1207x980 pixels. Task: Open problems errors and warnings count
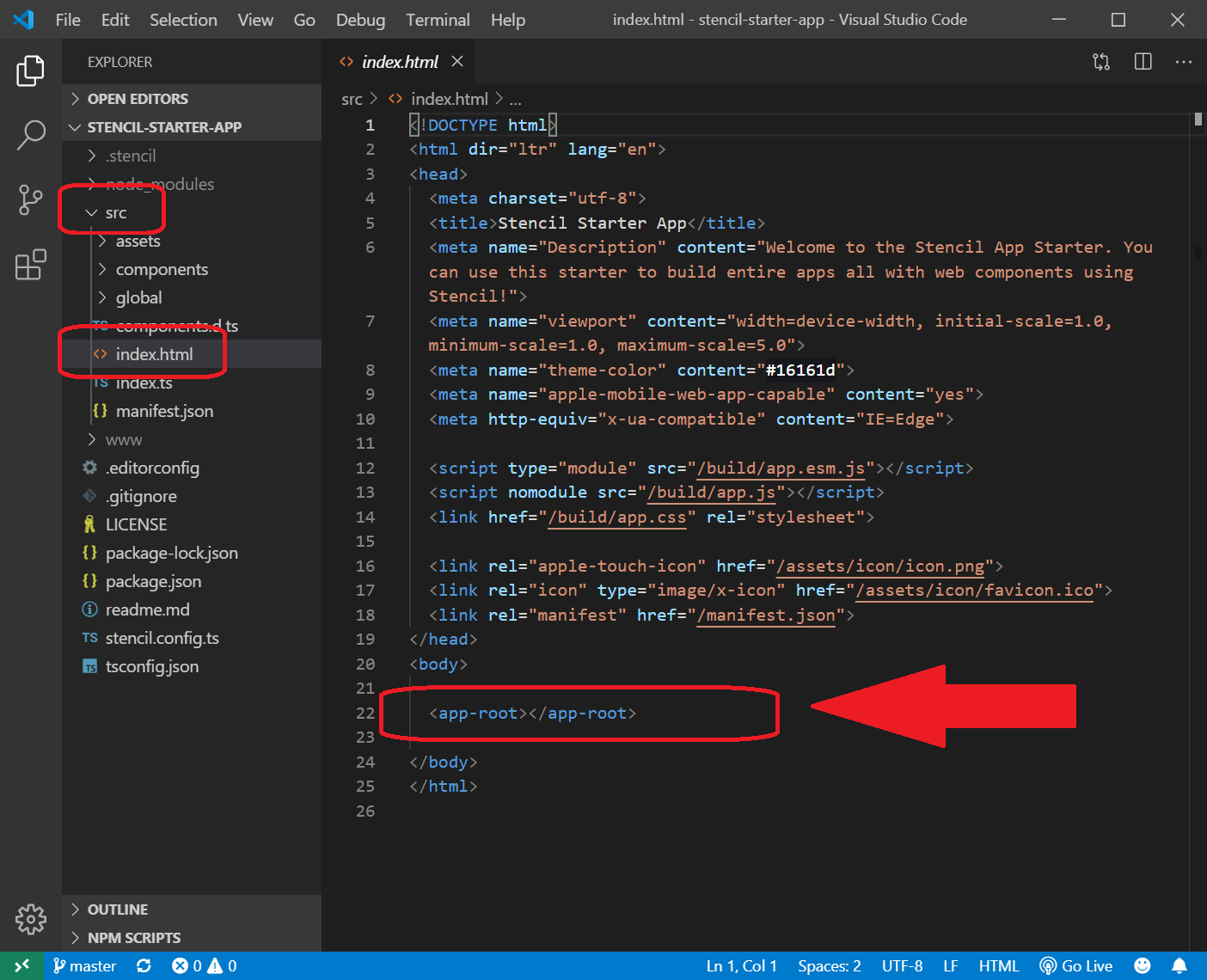pos(205,966)
